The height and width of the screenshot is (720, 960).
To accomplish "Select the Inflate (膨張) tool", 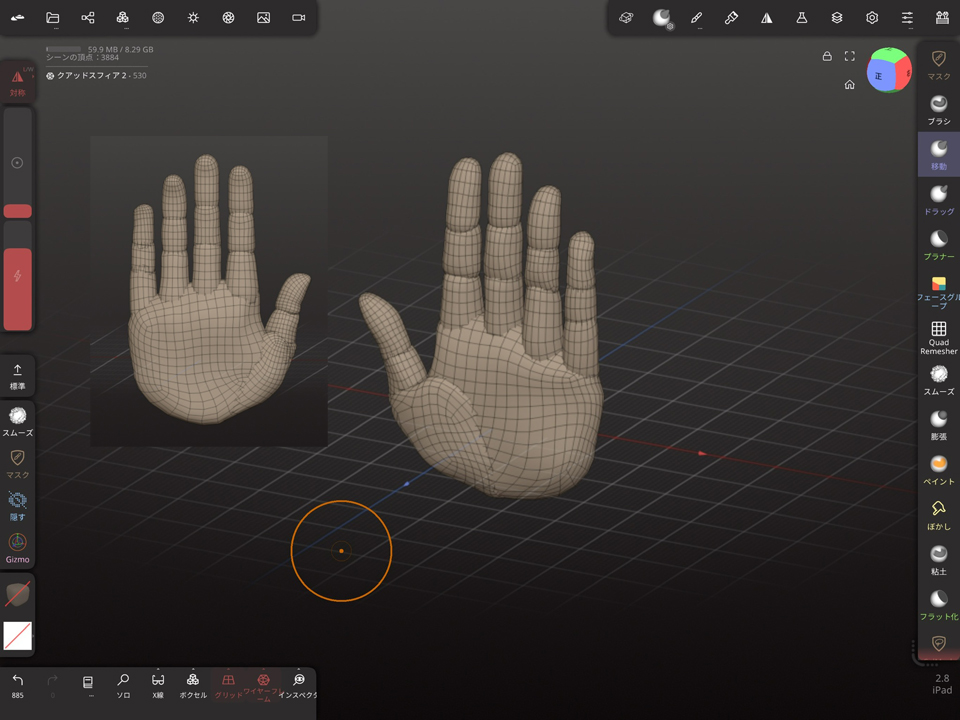I will tap(938, 424).
